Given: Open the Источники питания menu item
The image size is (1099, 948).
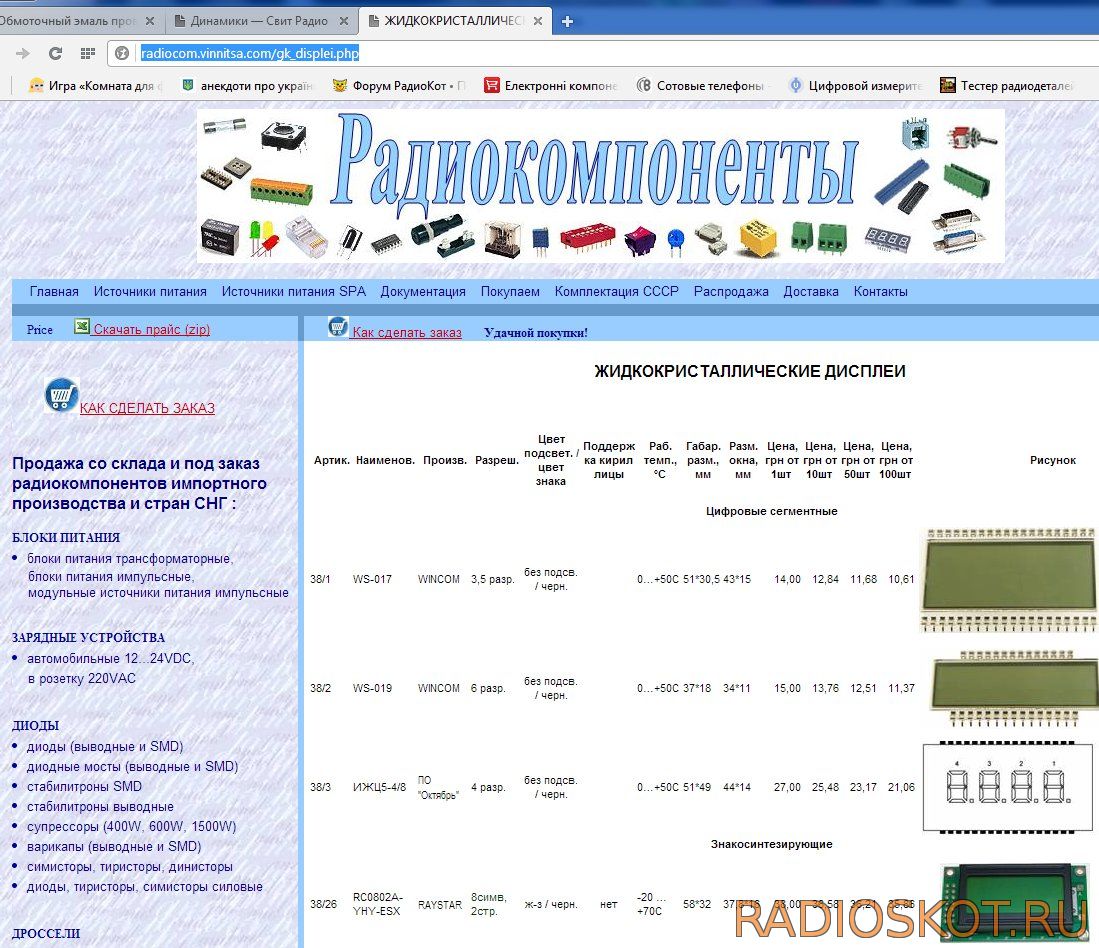Looking at the screenshot, I should pos(150,291).
